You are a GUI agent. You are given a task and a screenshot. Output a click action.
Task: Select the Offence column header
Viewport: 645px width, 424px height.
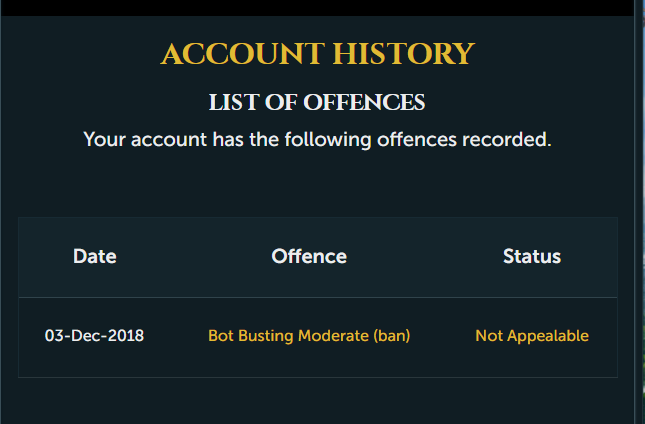pos(309,257)
